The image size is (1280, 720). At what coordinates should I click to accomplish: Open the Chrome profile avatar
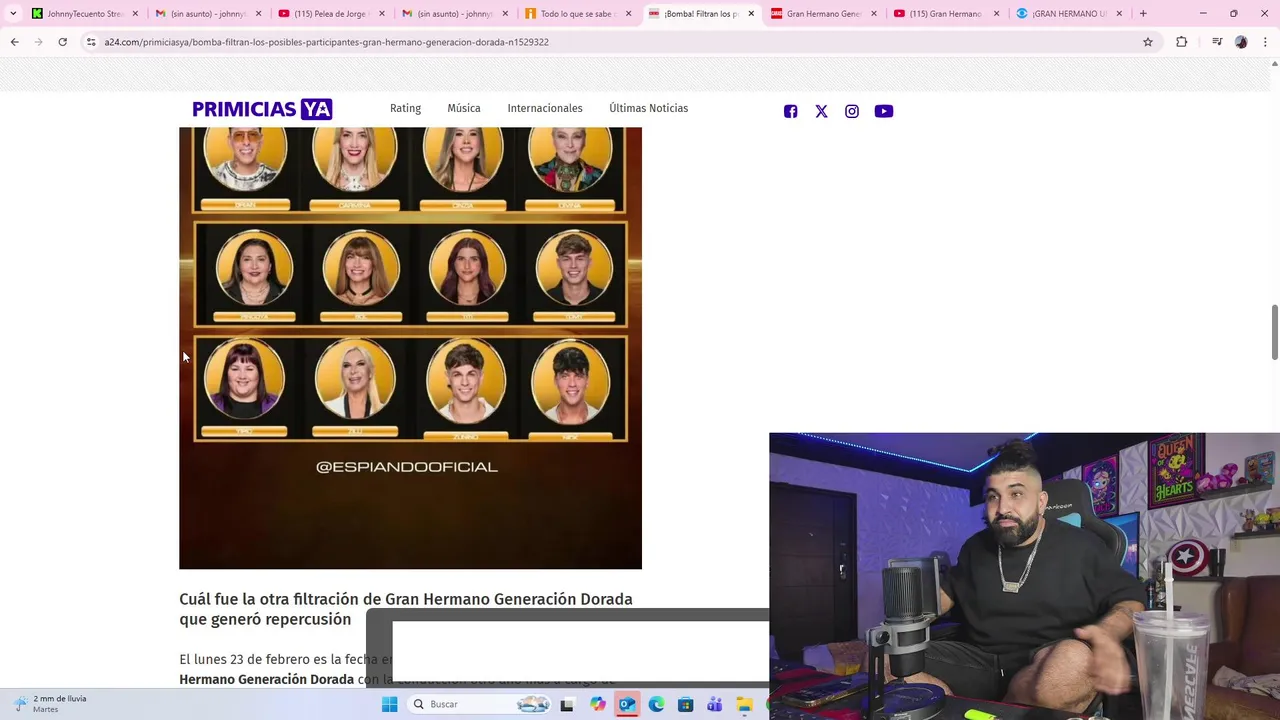point(1241,42)
